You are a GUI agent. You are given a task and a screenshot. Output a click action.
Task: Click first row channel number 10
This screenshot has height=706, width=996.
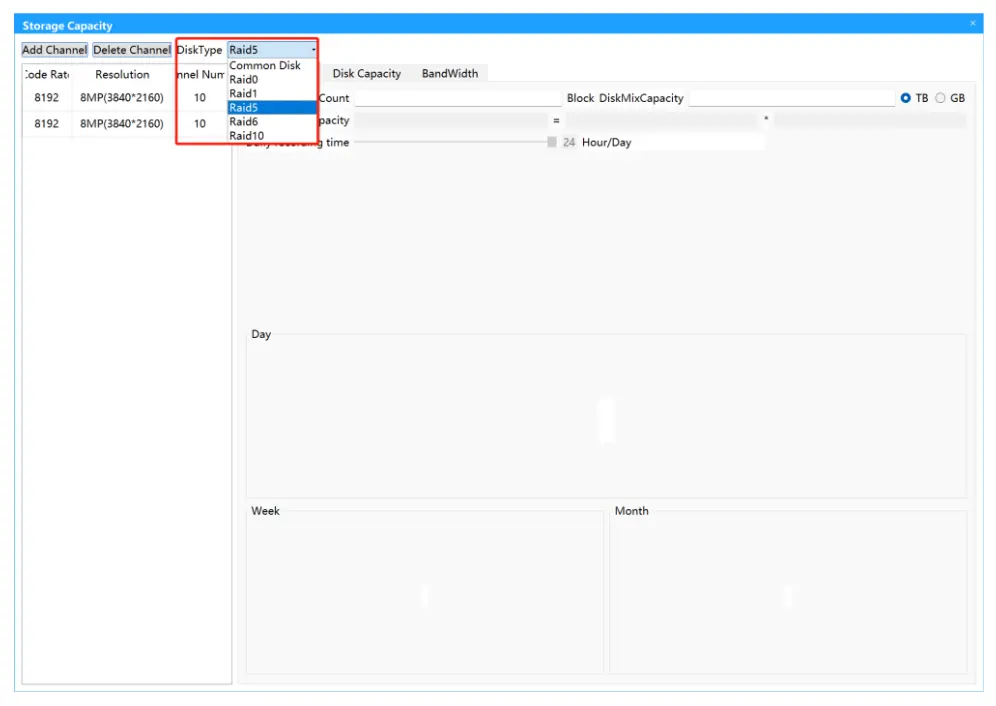coord(199,97)
